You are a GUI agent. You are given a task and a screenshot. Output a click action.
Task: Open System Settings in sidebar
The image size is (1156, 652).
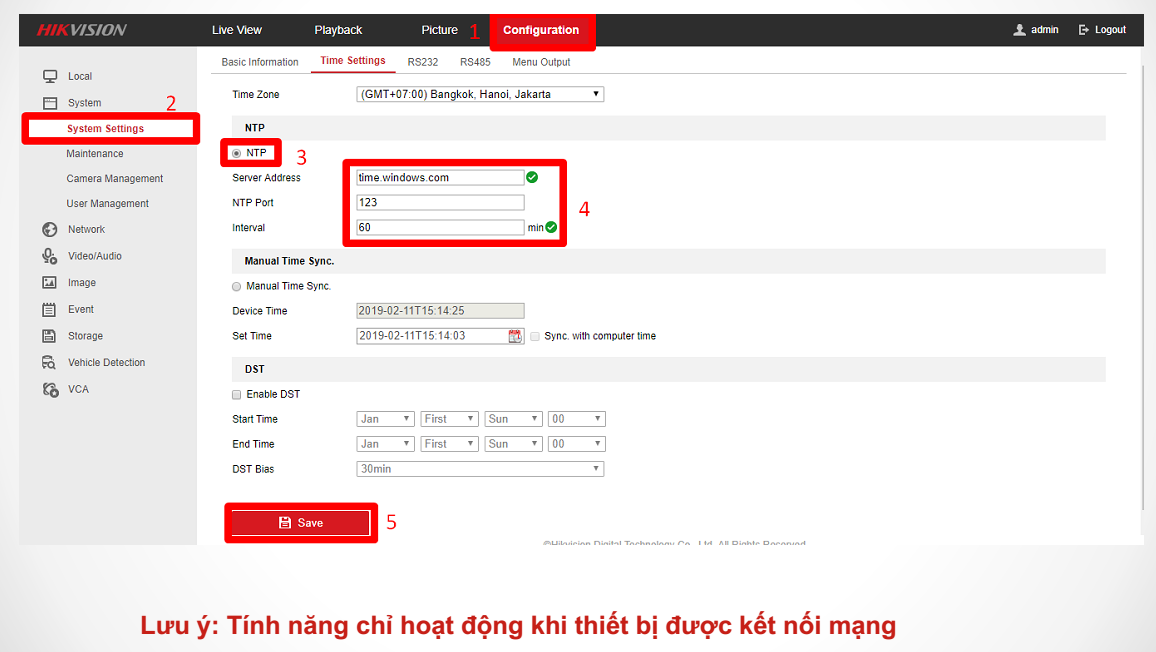pyautogui.click(x=105, y=128)
